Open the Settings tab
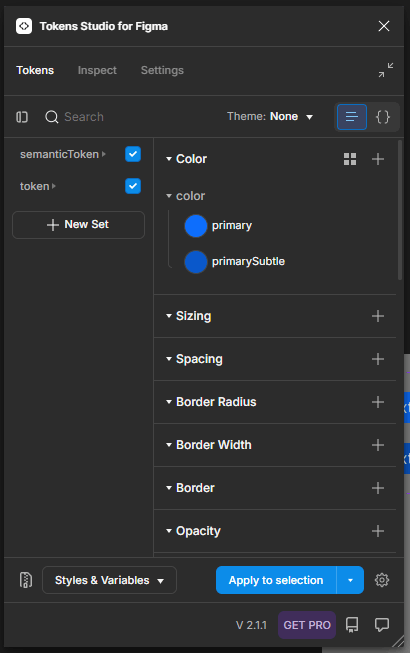Image resolution: width=410 pixels, height=653 pixels. (162, 70)
